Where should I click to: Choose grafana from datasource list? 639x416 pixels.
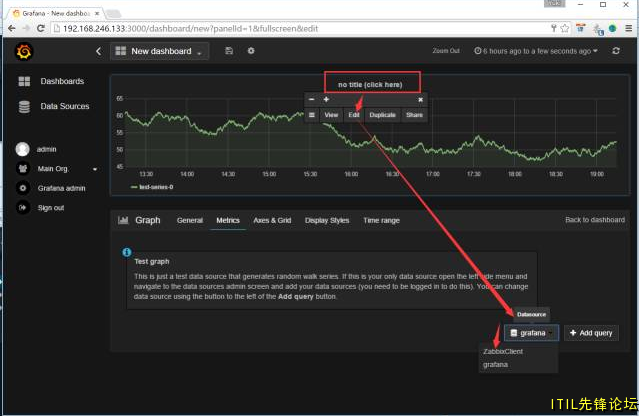[x=496, y=365]
